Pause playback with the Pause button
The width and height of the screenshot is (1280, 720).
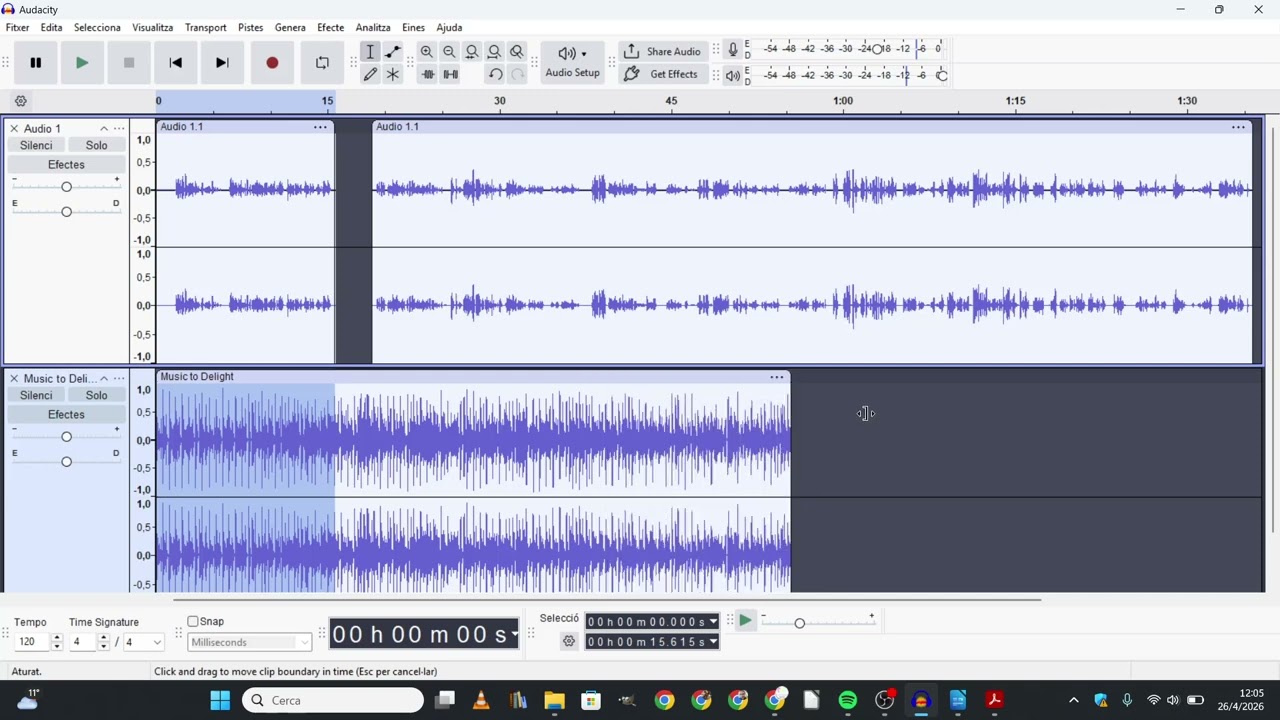[35, 63]
